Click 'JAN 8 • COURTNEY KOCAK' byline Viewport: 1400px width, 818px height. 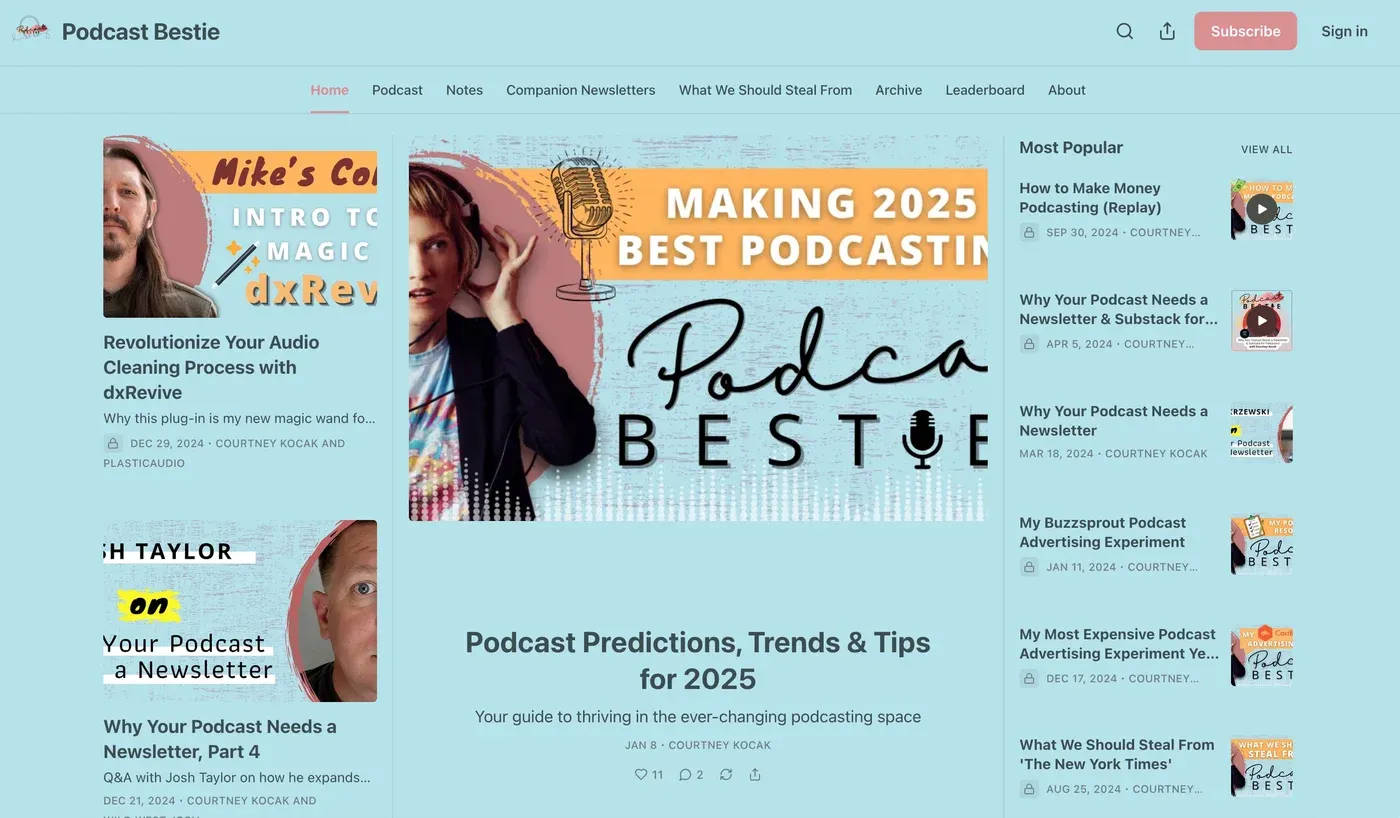698,745
